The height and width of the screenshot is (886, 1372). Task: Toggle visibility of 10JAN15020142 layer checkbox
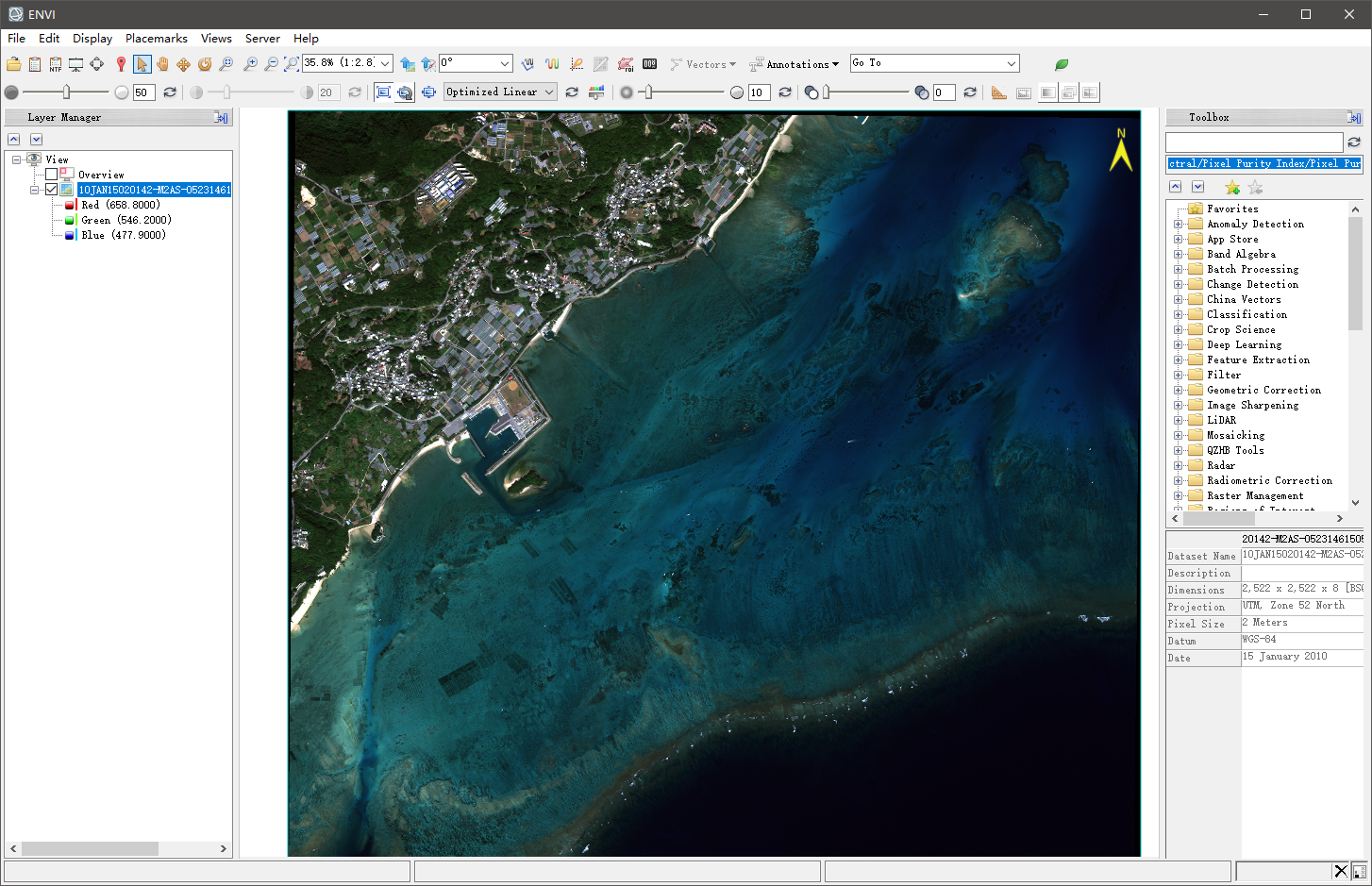tap(51, 190)
